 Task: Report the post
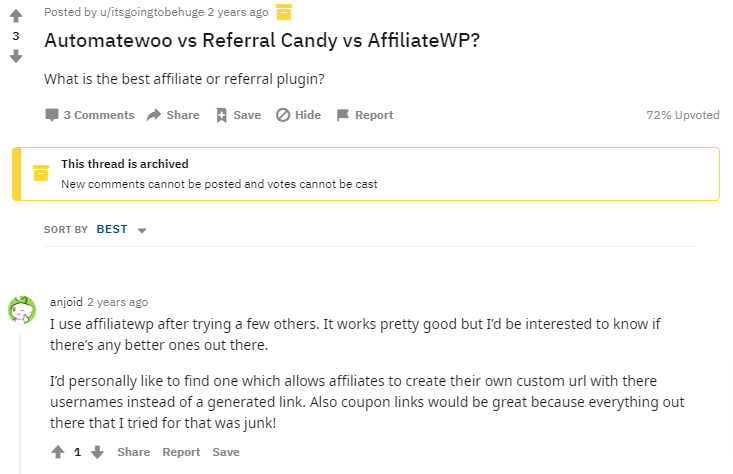pos(364,115)
